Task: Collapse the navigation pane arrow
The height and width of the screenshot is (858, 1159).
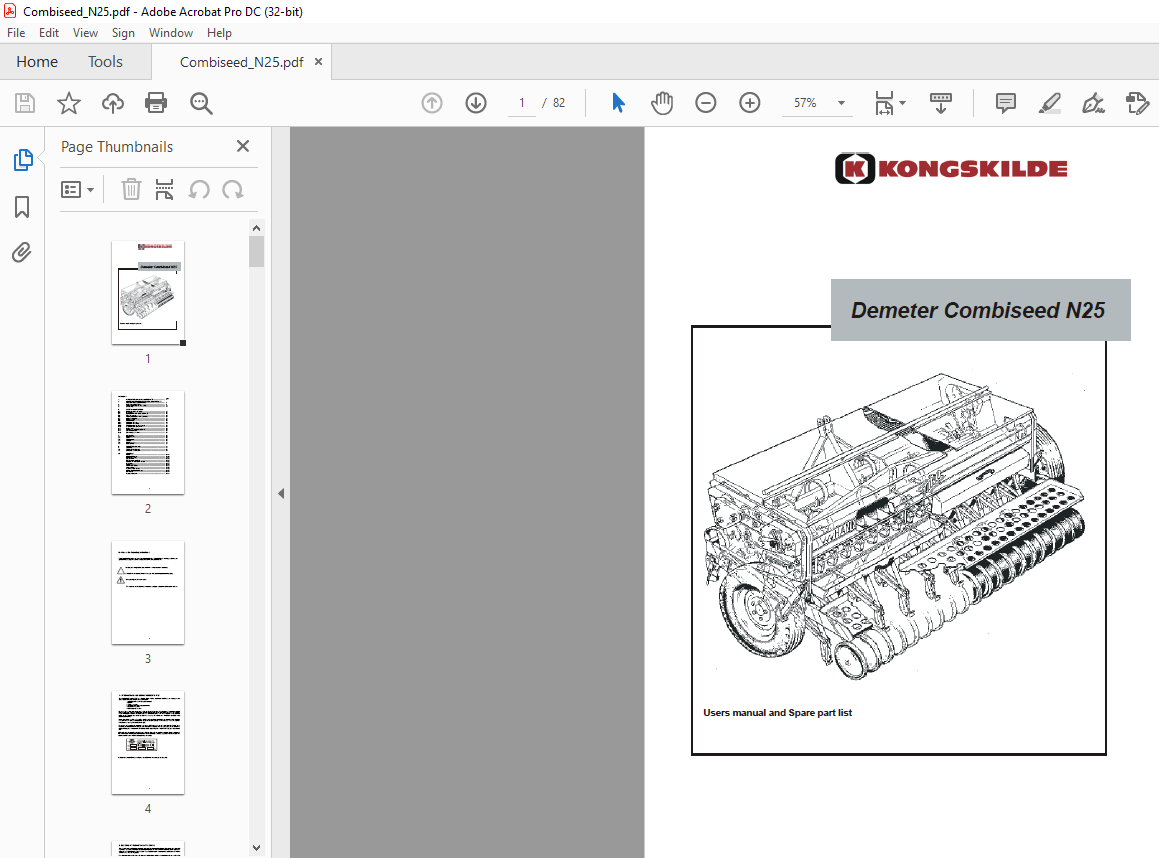Action: click(281, 493)
